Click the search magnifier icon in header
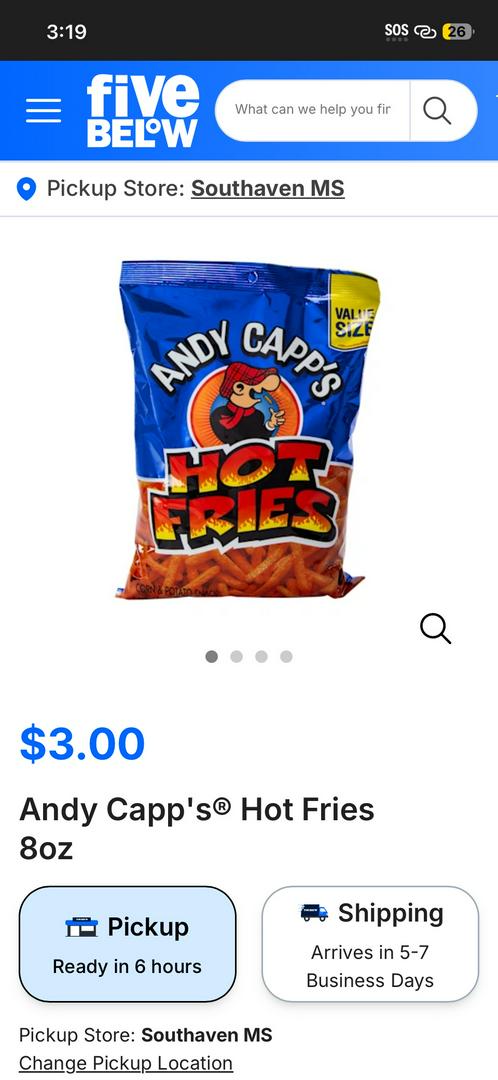This screenshot has width=498, height=1080. [437, 110]
